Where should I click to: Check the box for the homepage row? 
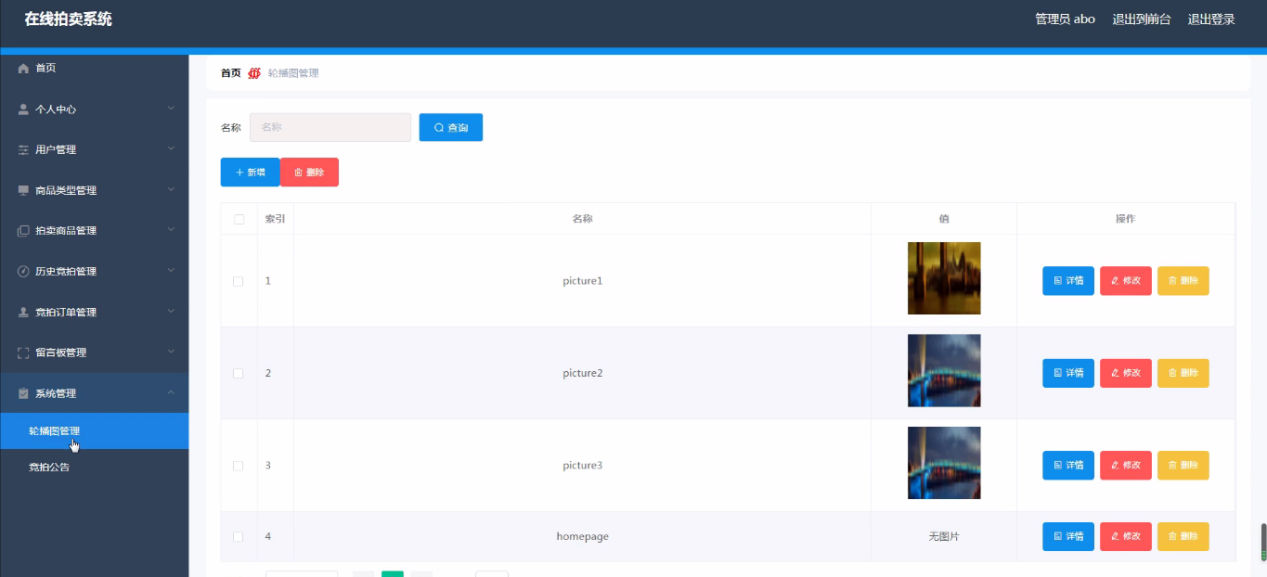pyautogui.click(x=238, y=537)
